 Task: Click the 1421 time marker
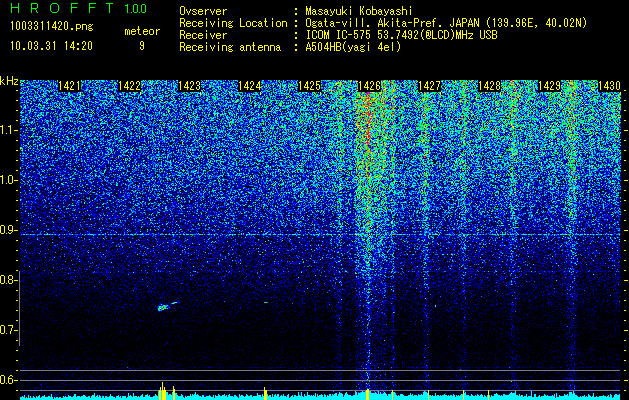click(x=69, y=86)
